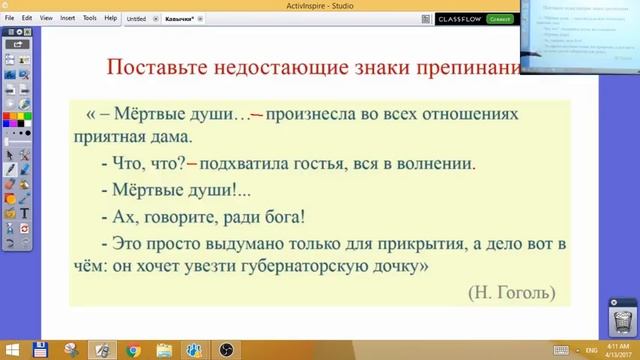Pick the yellow color swatch
The height and width of the screenshot is (360, 640).
click(20, 116)
